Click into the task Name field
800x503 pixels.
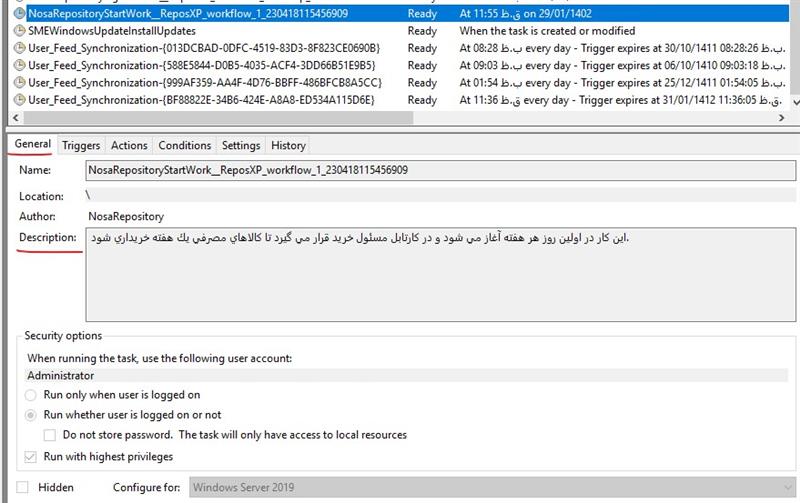(440, 171)
